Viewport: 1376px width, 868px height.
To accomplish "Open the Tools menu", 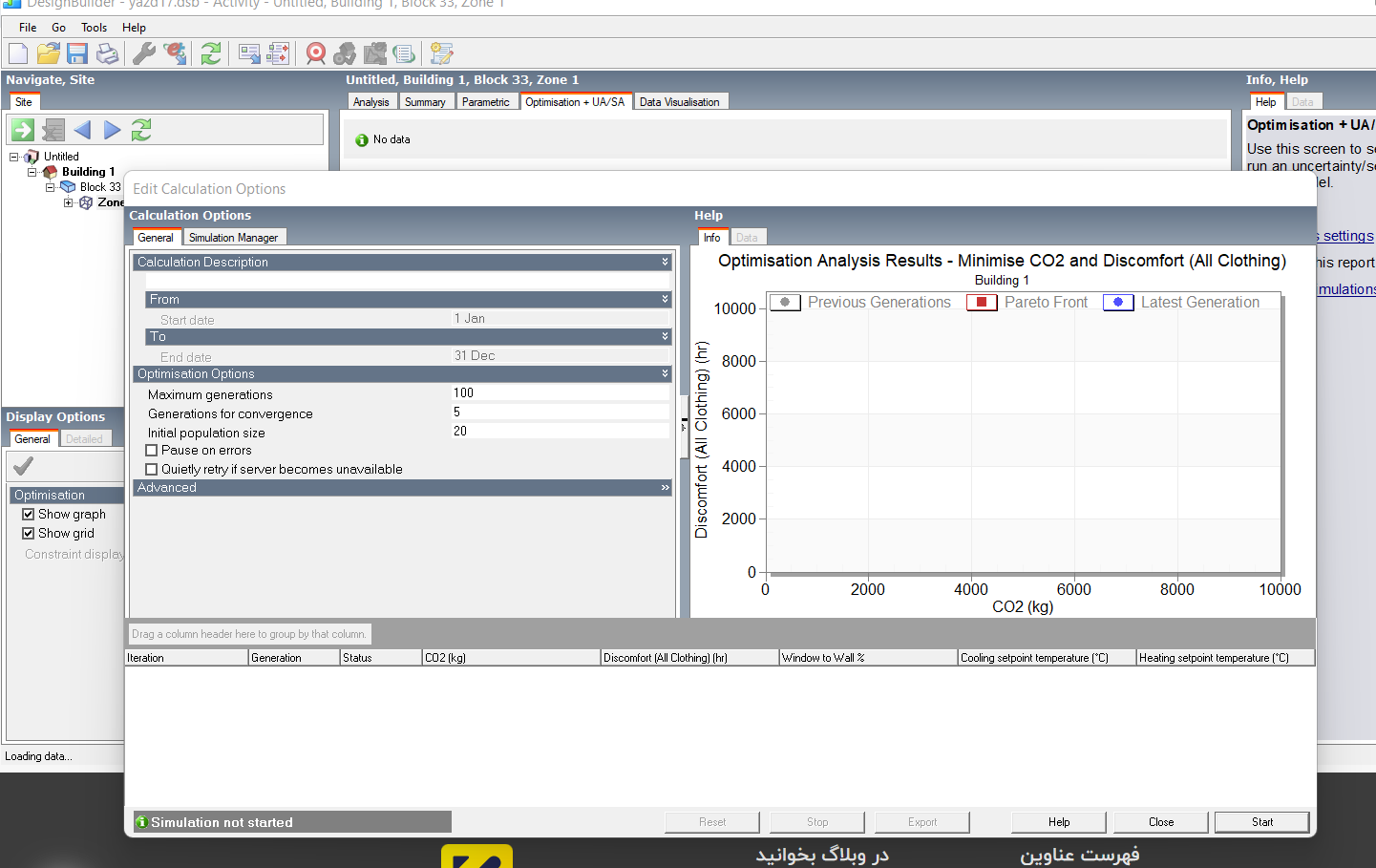I will (x=94, y=28).
